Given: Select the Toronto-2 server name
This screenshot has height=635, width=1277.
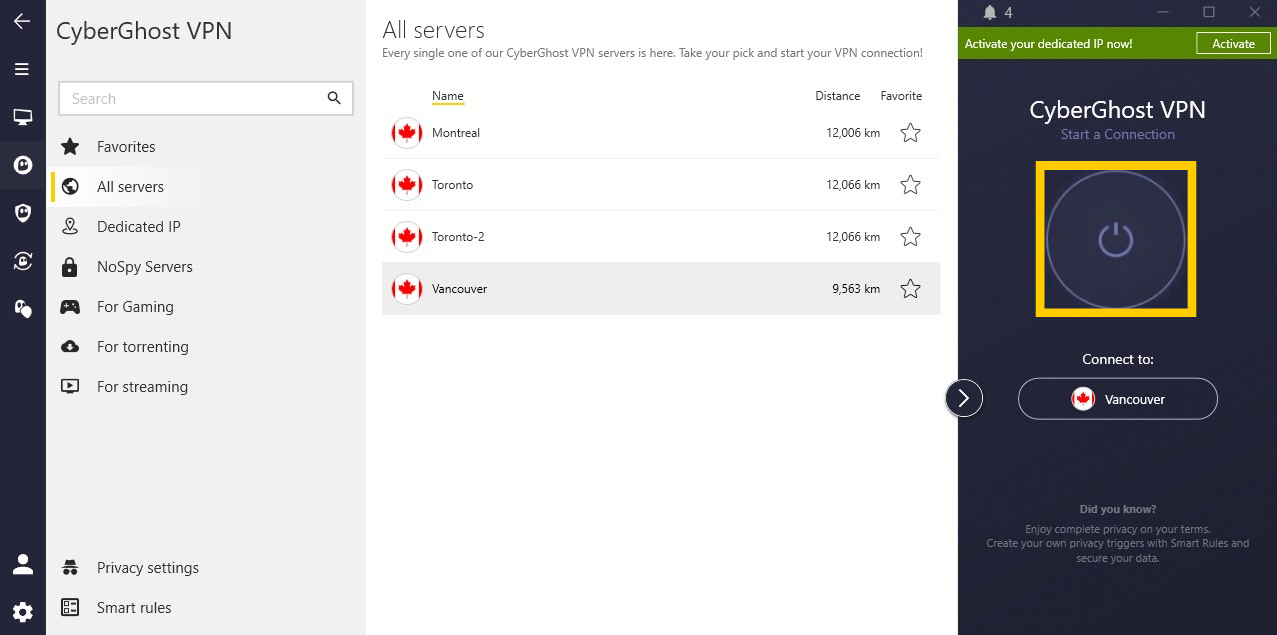Looking at the screenshot, I should click(x=458, y=237).
